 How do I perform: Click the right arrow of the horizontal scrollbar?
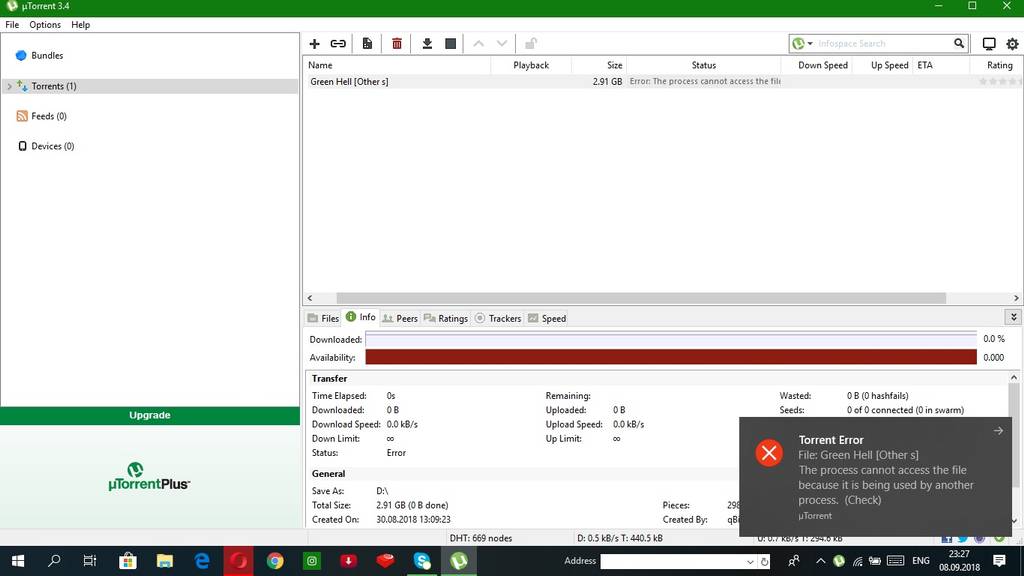(1016, 298)
